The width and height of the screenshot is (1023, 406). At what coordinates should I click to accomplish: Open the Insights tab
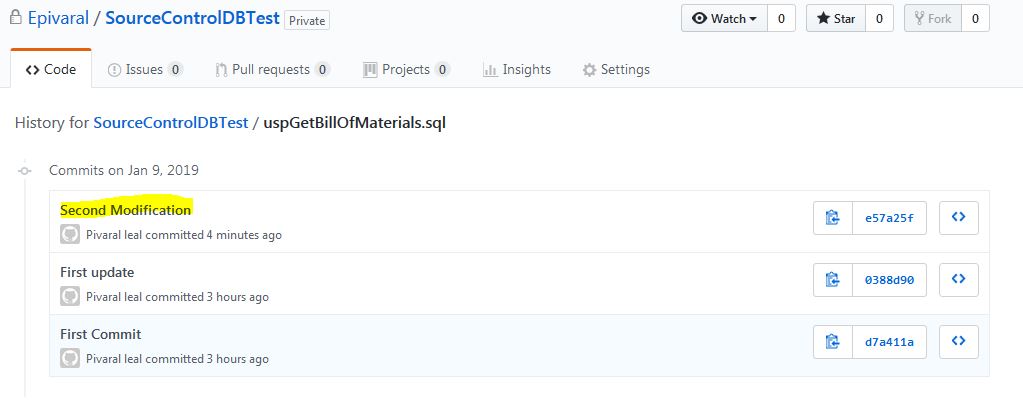517,69
